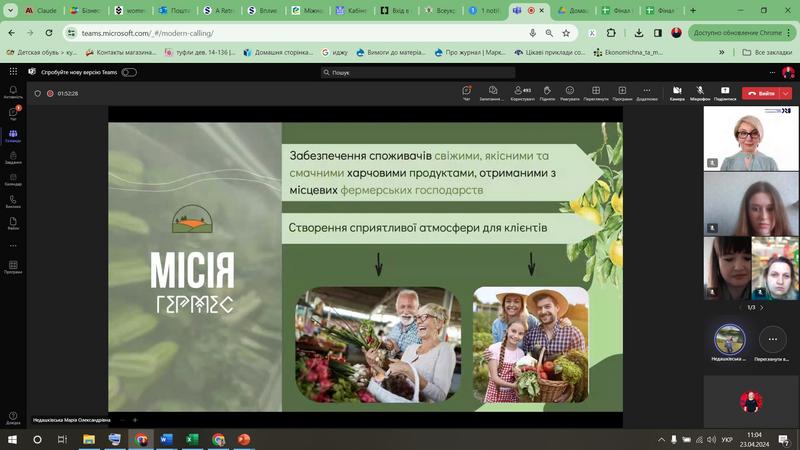
Task: Open Excel from the taskbar
Action: pyautogui.click(x=192, y=439)
